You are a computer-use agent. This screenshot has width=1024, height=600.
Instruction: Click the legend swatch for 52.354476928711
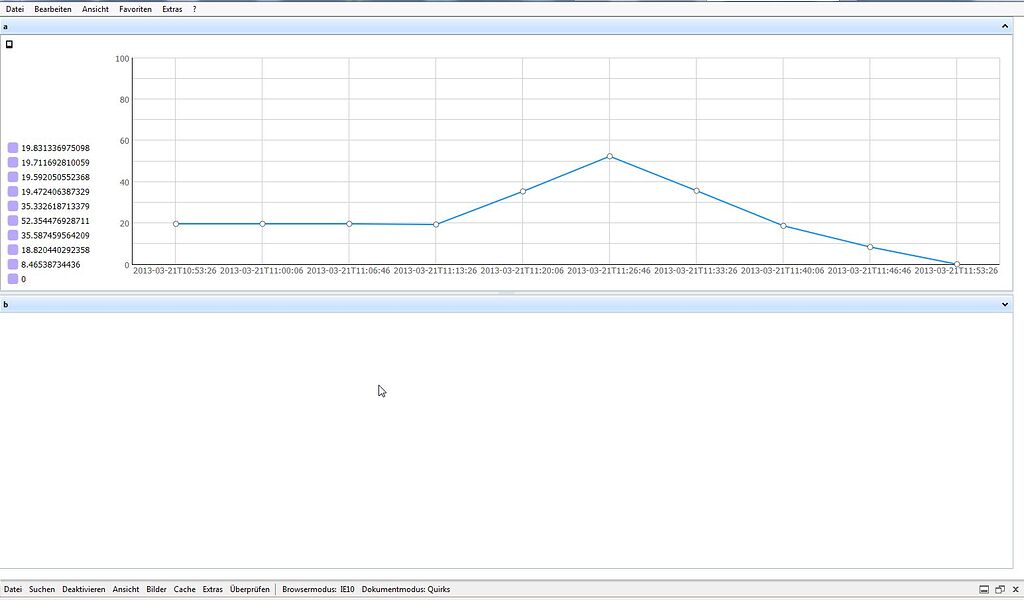click(13, 221)
